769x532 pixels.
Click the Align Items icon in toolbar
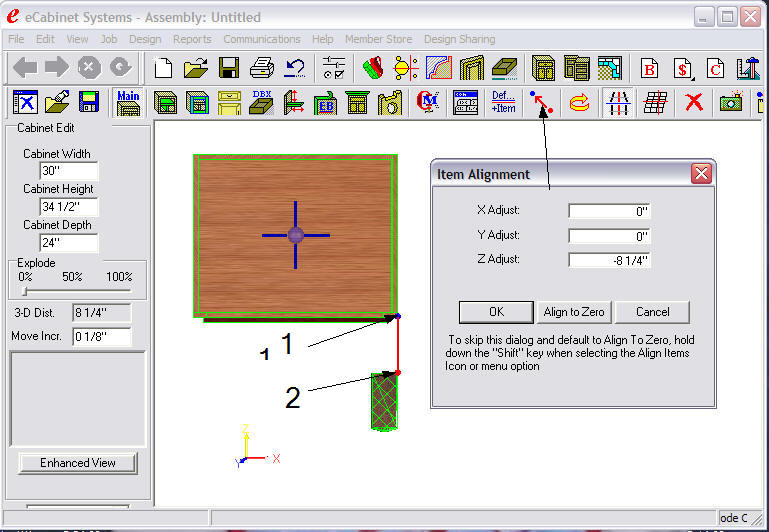click(541, 102)
